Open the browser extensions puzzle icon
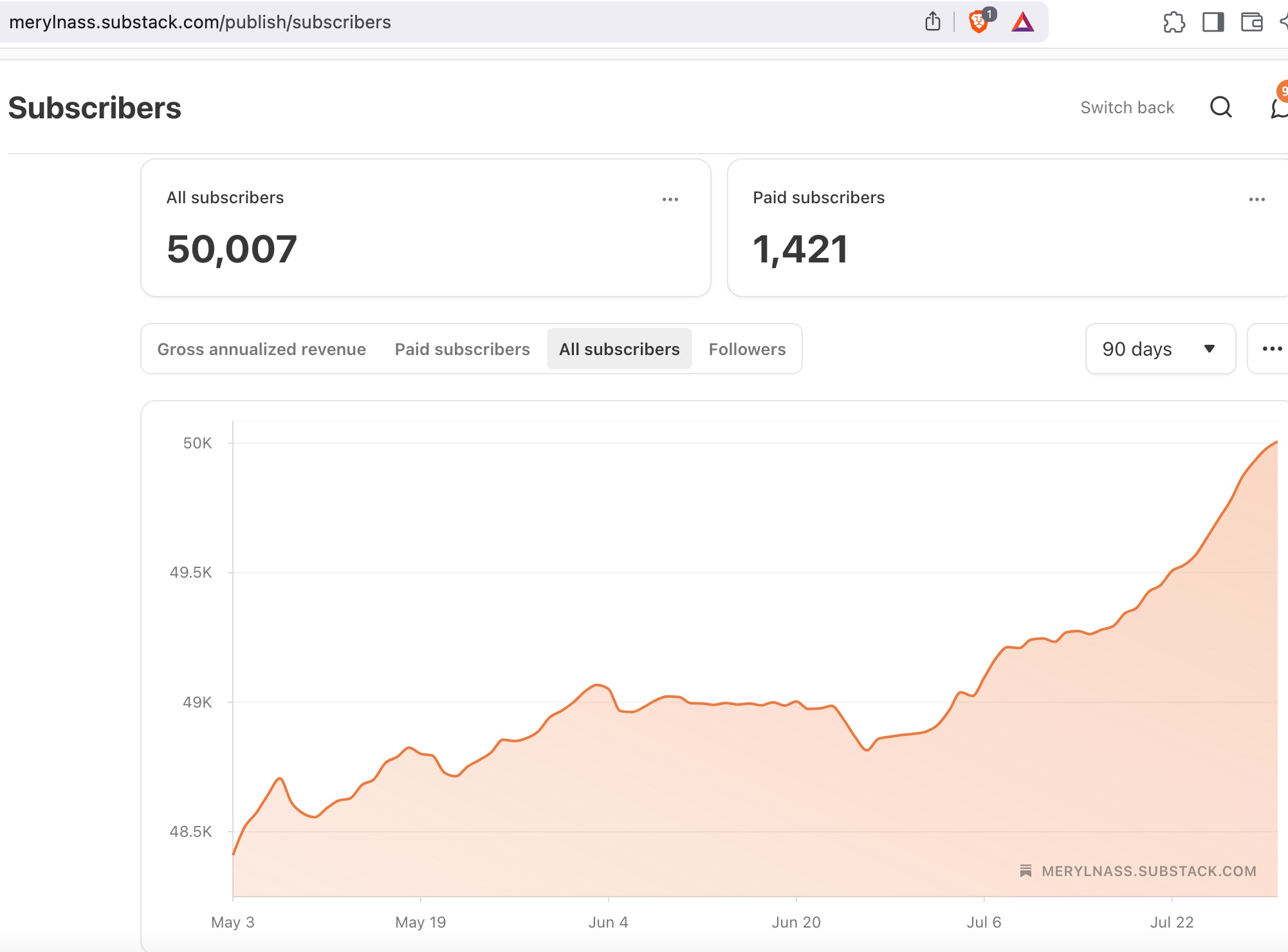The image size is (1288, 952). [x=1174, y=23]
